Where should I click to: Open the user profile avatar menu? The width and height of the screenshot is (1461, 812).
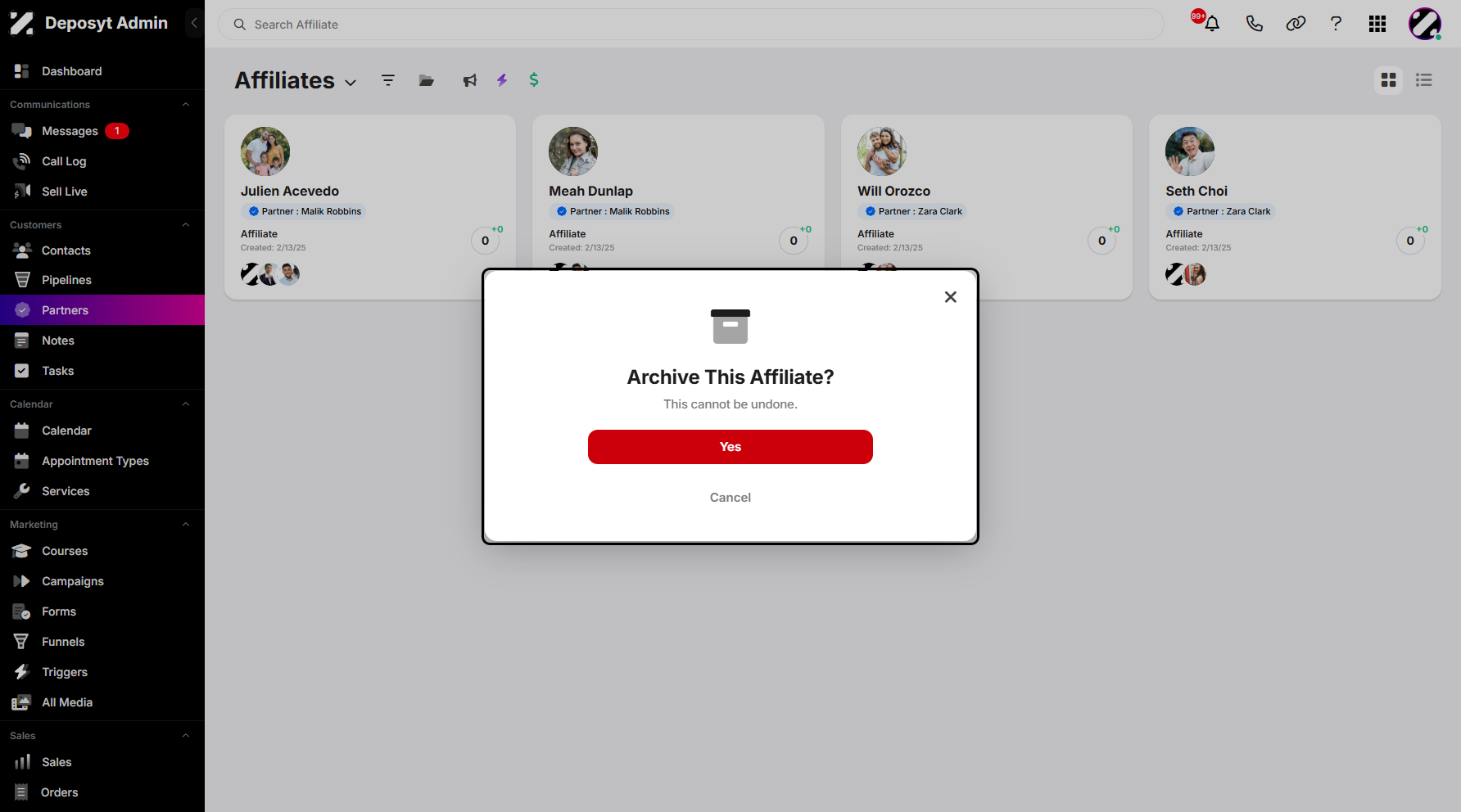(1425, 24)
